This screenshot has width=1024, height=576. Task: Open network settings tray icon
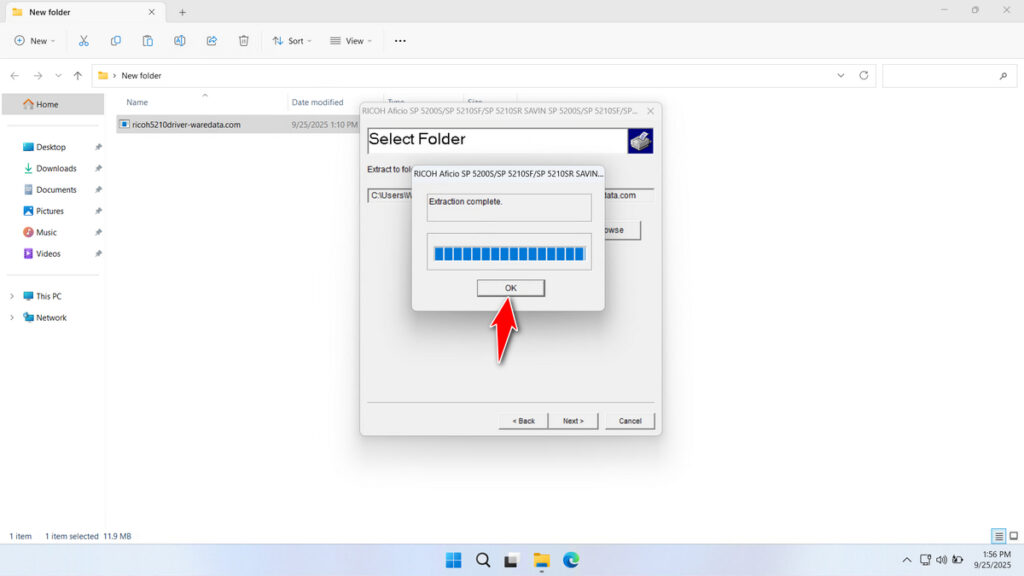(x=925, y=560)
